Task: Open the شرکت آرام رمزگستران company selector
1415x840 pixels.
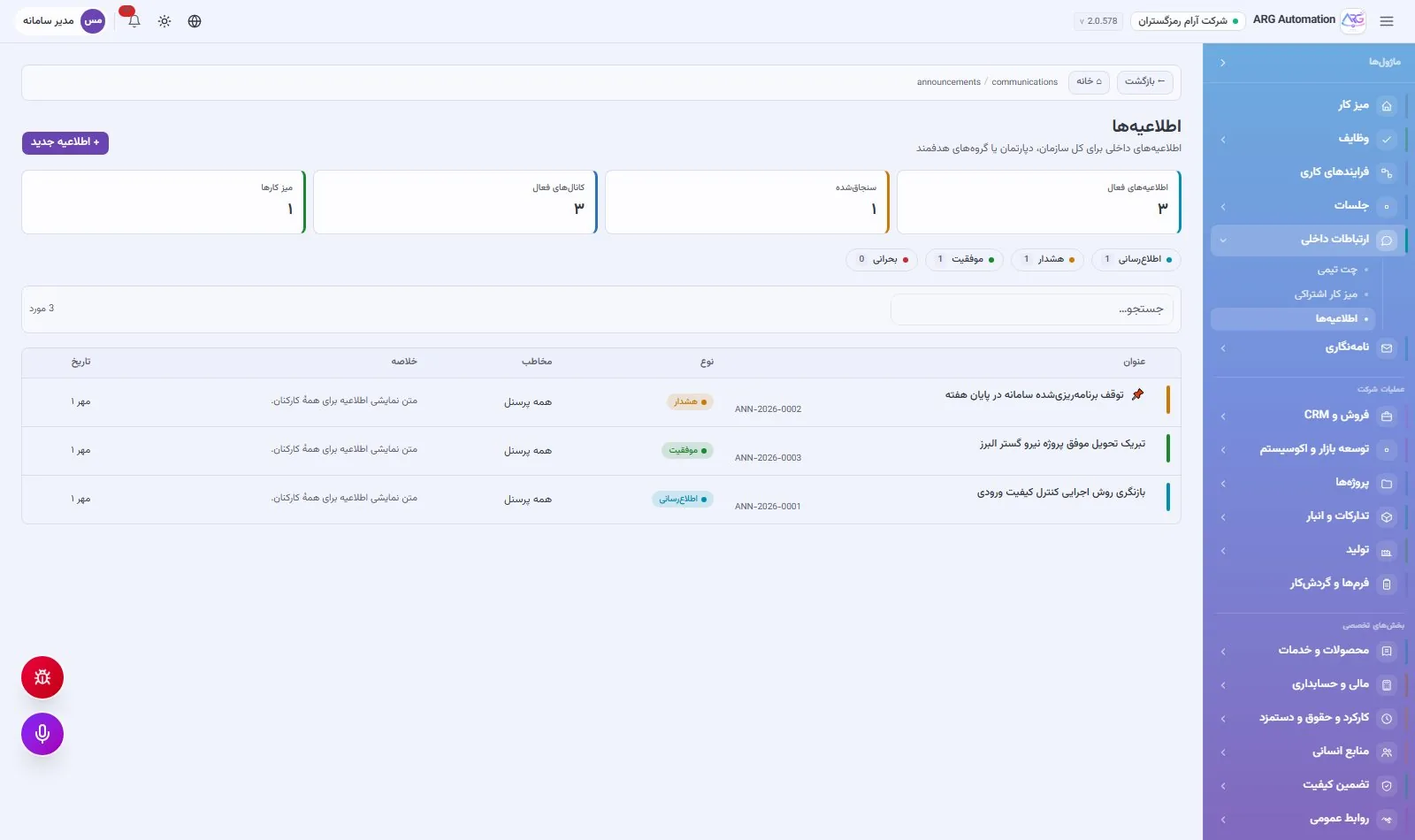Action: [x=1188, y=21]
